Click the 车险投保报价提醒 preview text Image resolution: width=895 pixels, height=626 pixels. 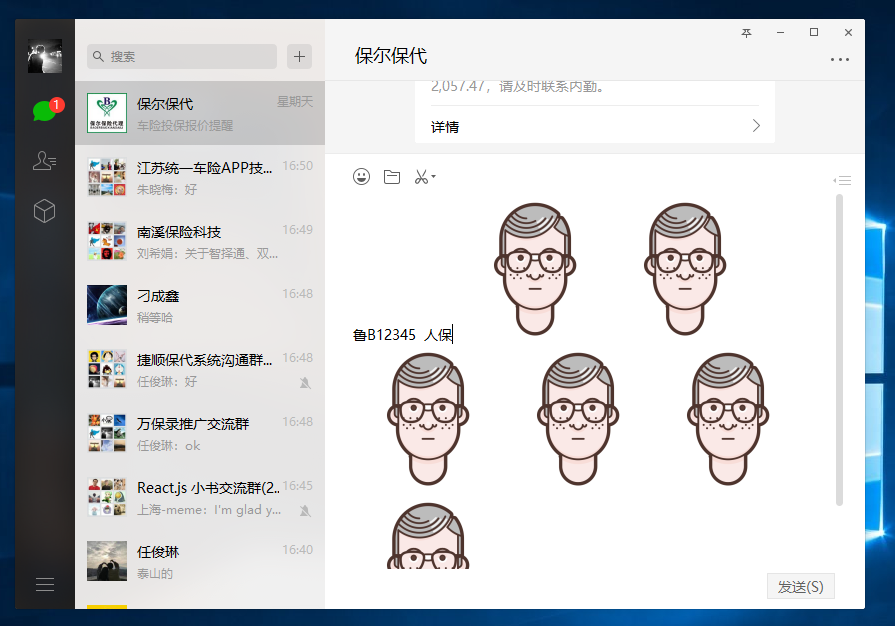[x=185, y=126]
